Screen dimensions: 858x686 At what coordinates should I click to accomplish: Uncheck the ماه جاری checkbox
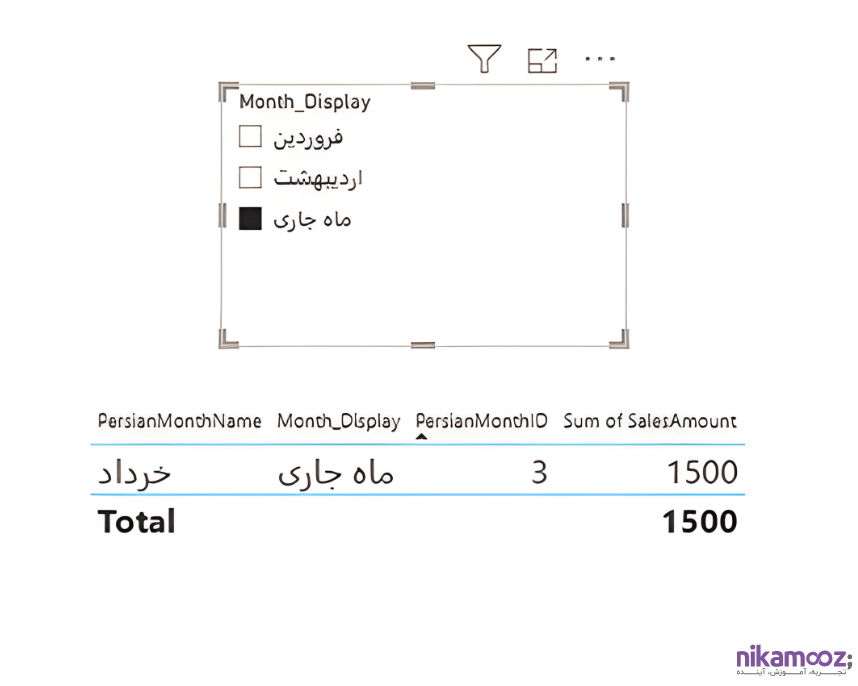coord(250,219)
